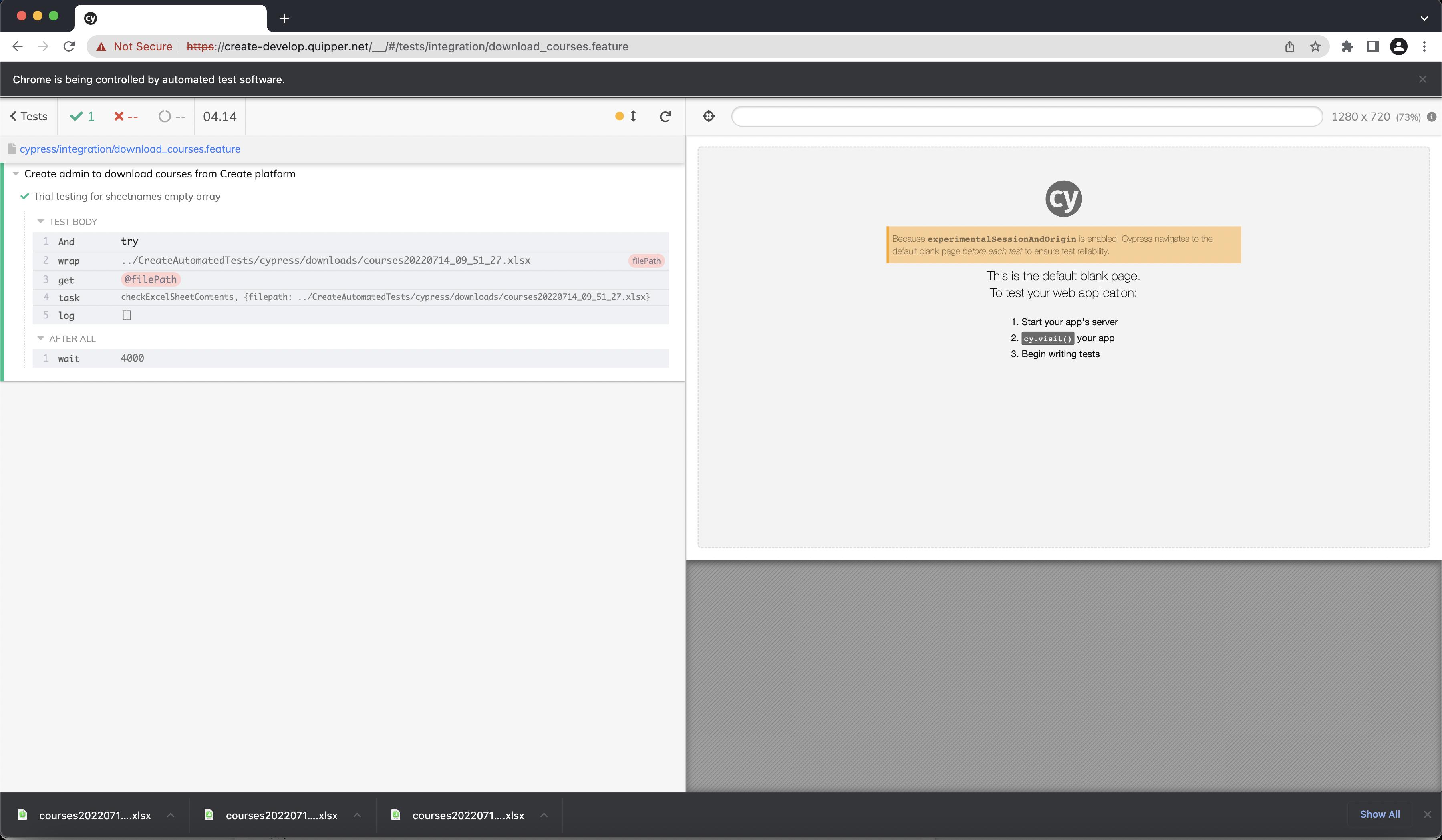Click the selector playground icon
Image resolution: width=1442 pixels, height=840 pixels.
[x=709, y=116]
